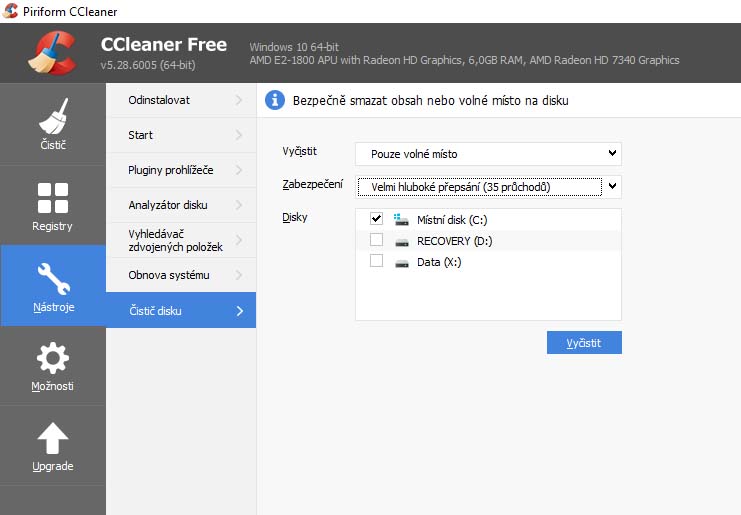
Task: Open the Start tool entry
Action: coord(181,135)
